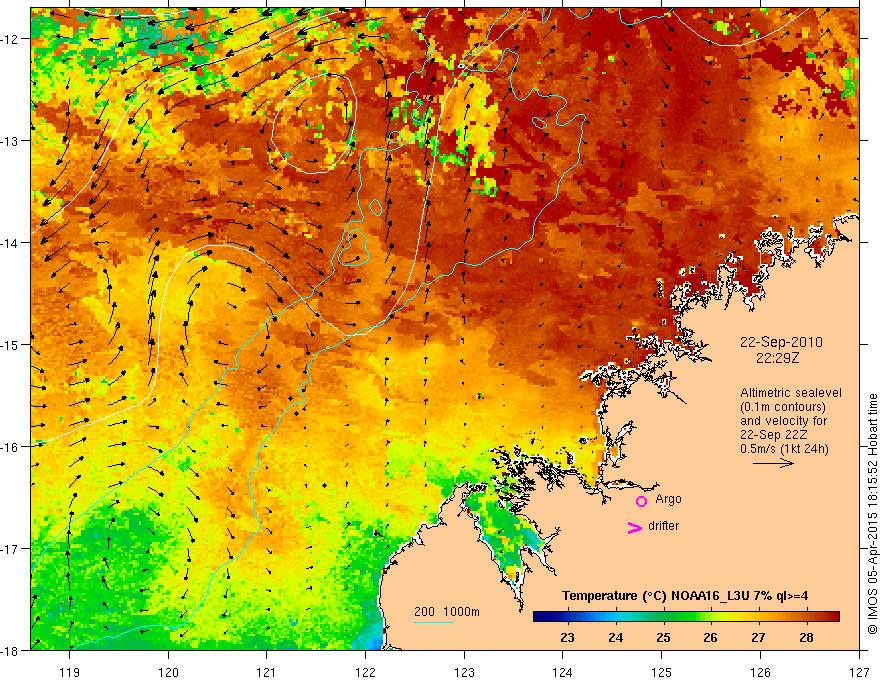Click the date text 22-Sep-2010
Screen dimensions: 880x680
781,342
